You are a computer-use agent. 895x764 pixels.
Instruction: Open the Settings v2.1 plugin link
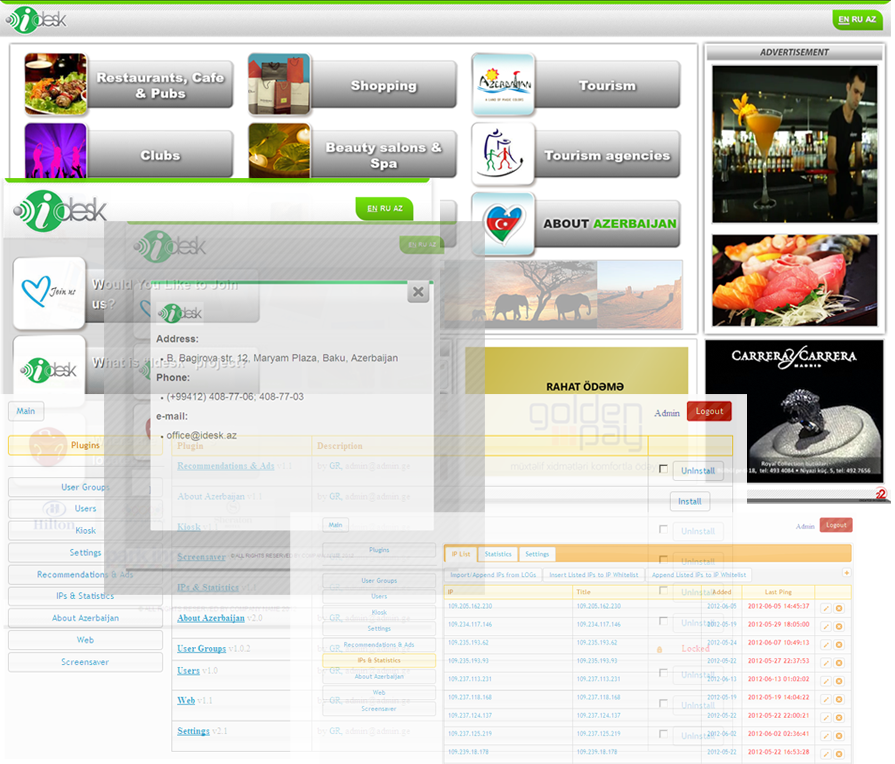[x=193, y=731]
